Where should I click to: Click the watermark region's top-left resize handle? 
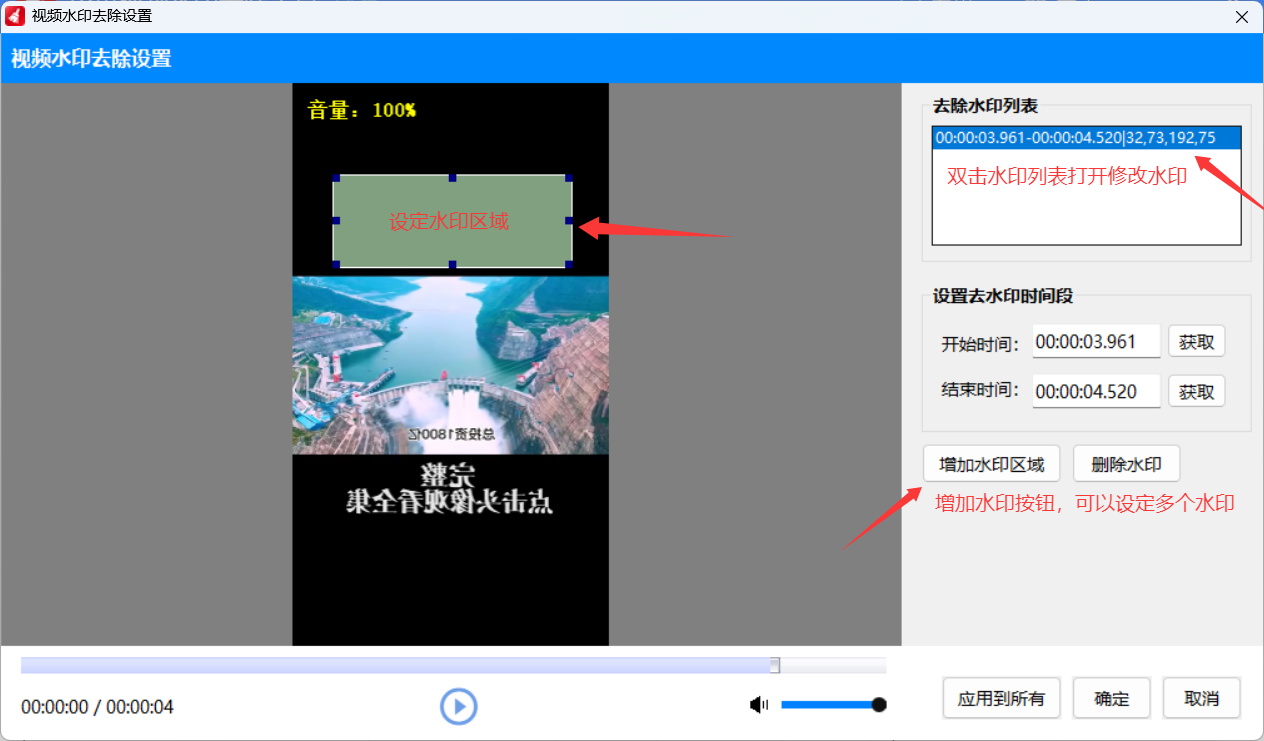336,178
